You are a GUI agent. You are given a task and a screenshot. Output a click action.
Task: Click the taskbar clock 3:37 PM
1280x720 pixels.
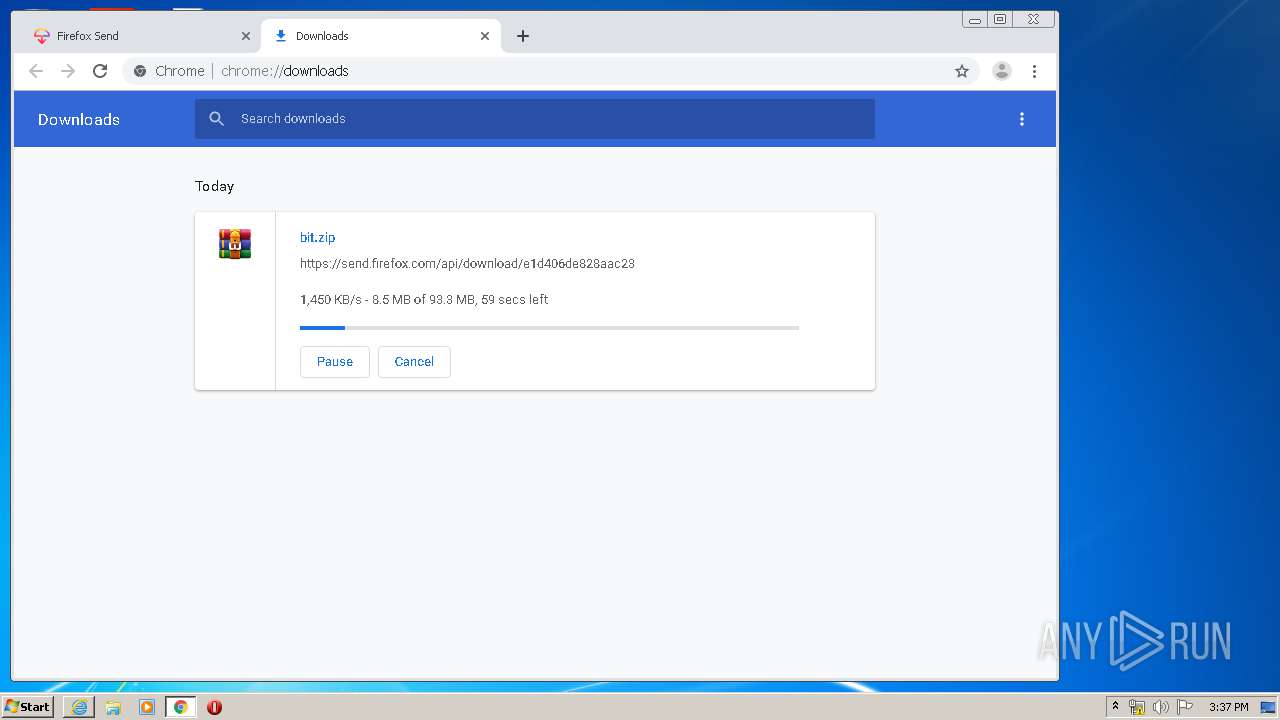click(1228, 707)
